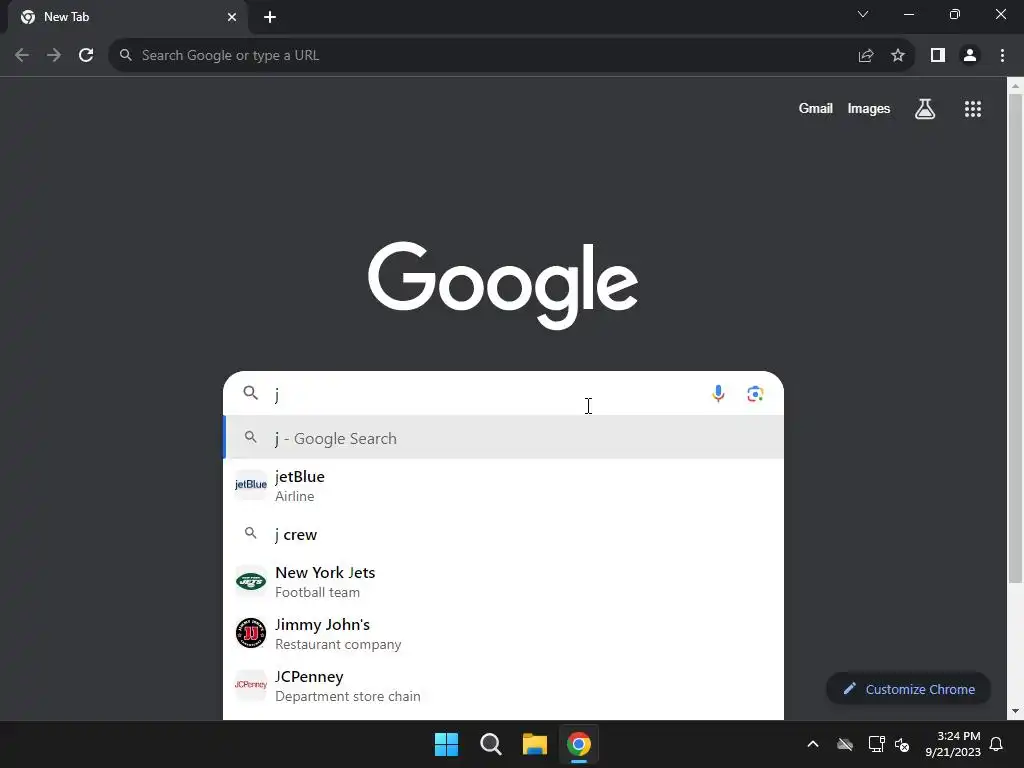Open the tab search dropdown chevron

(x=863, y=14)
